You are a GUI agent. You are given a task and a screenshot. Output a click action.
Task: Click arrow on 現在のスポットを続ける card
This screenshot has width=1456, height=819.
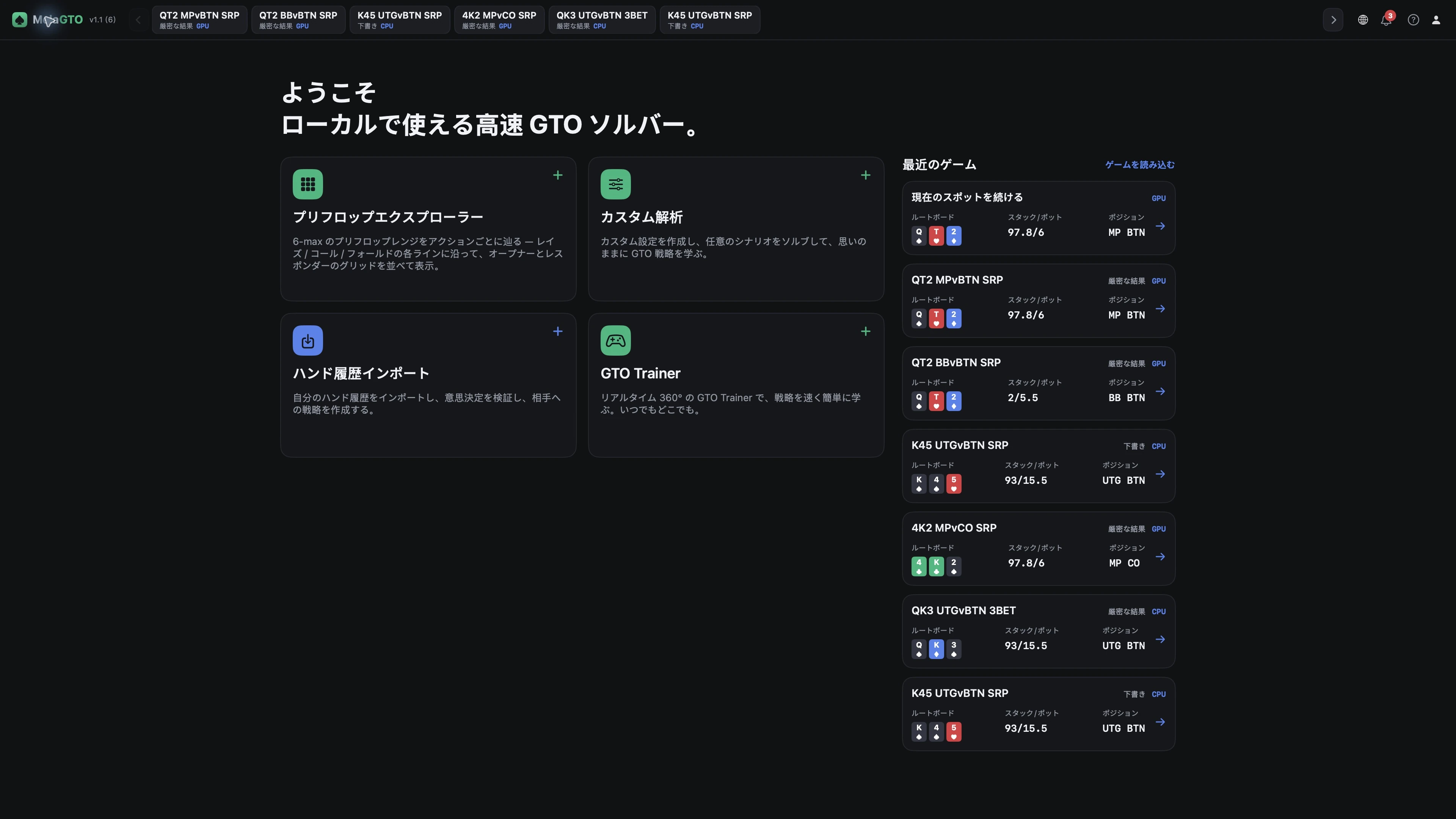(1160, 226)
